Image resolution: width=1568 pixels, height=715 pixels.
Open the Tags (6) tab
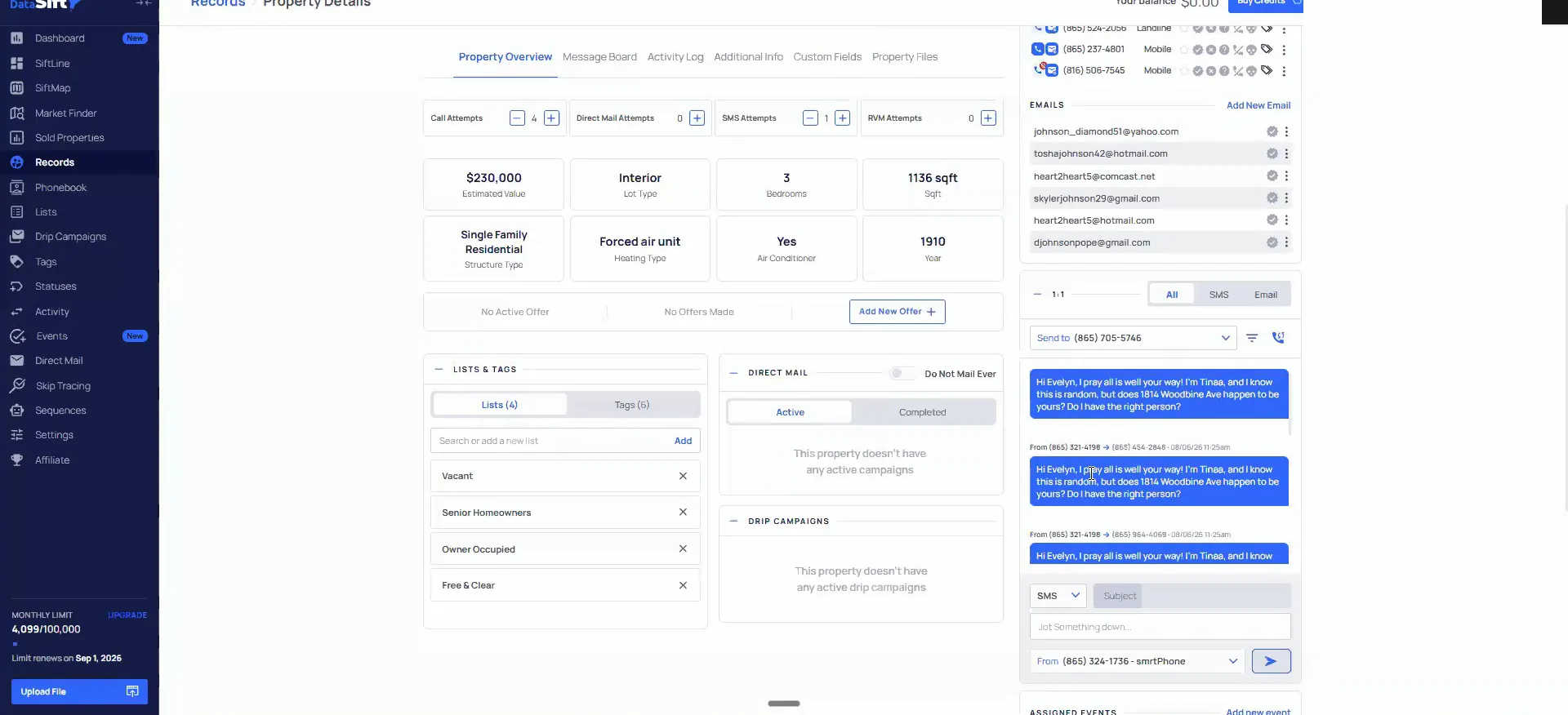click(x=632, y=405)
